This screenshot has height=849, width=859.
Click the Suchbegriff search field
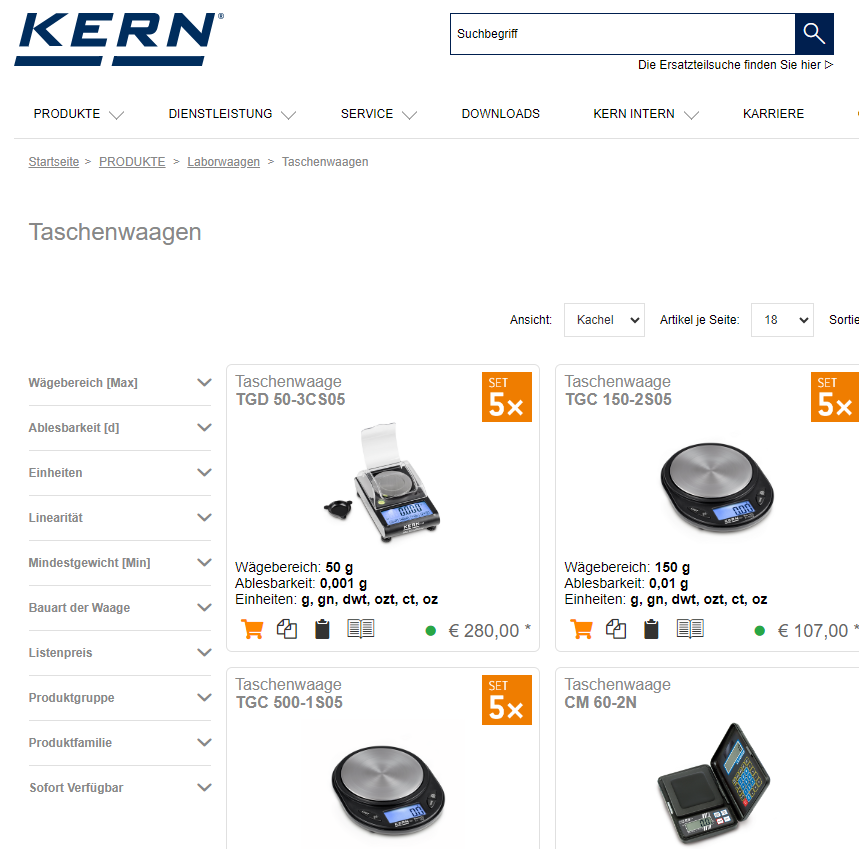click(622, 34)
